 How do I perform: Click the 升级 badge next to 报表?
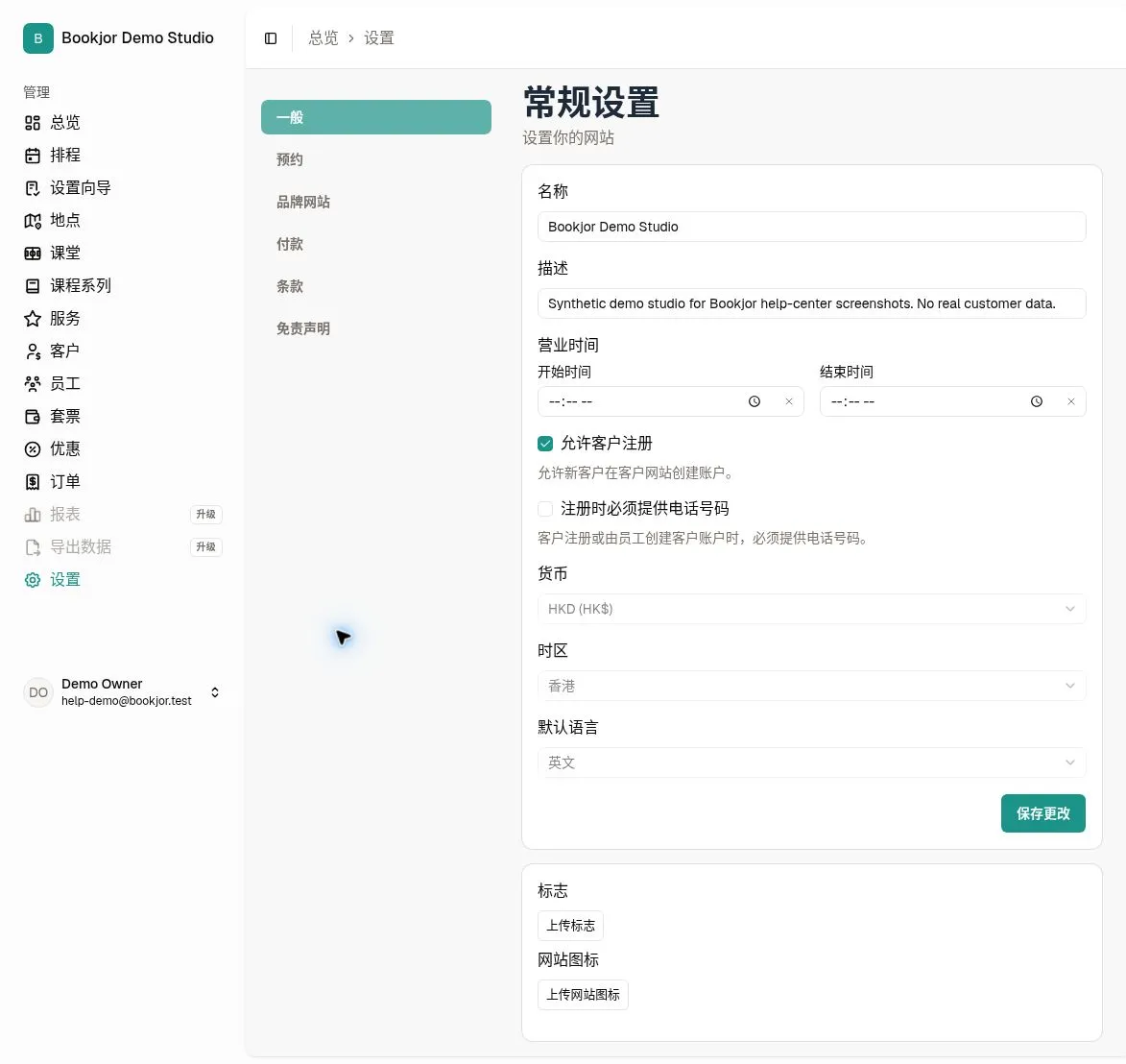pos(206,515)
